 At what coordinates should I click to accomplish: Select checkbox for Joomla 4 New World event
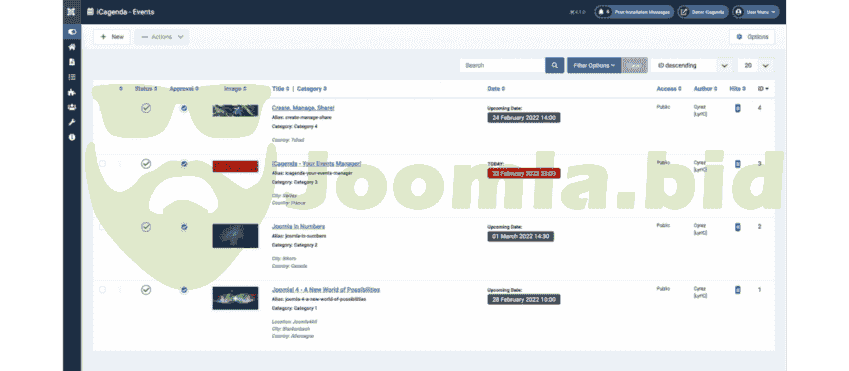pyautogui.click(x=102, y=290)
